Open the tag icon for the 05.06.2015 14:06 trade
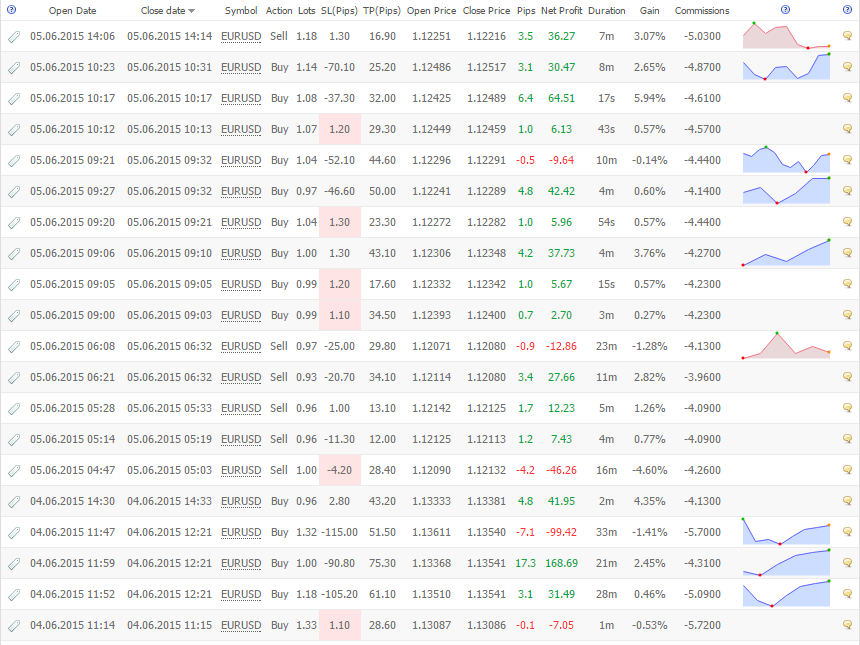 tap(14, 37)
